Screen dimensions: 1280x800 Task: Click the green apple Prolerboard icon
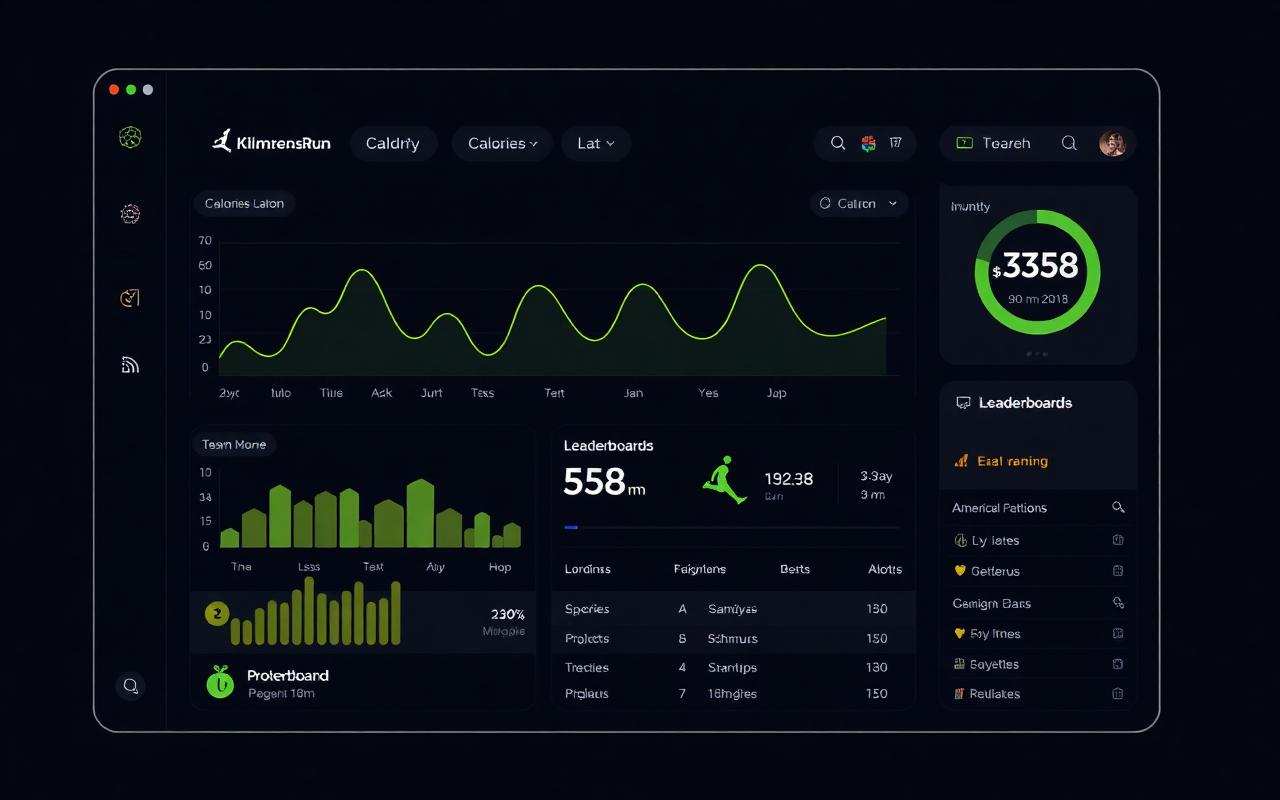(x=220, y=681)
